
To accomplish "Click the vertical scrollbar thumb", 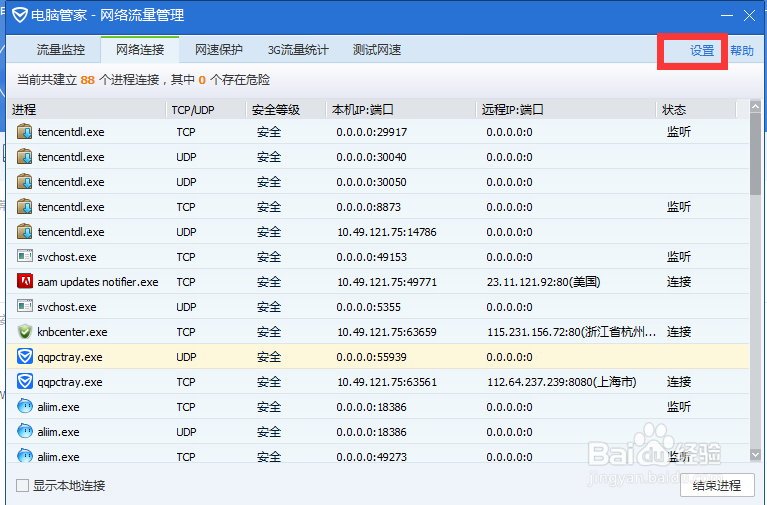I will coord(755,154).
